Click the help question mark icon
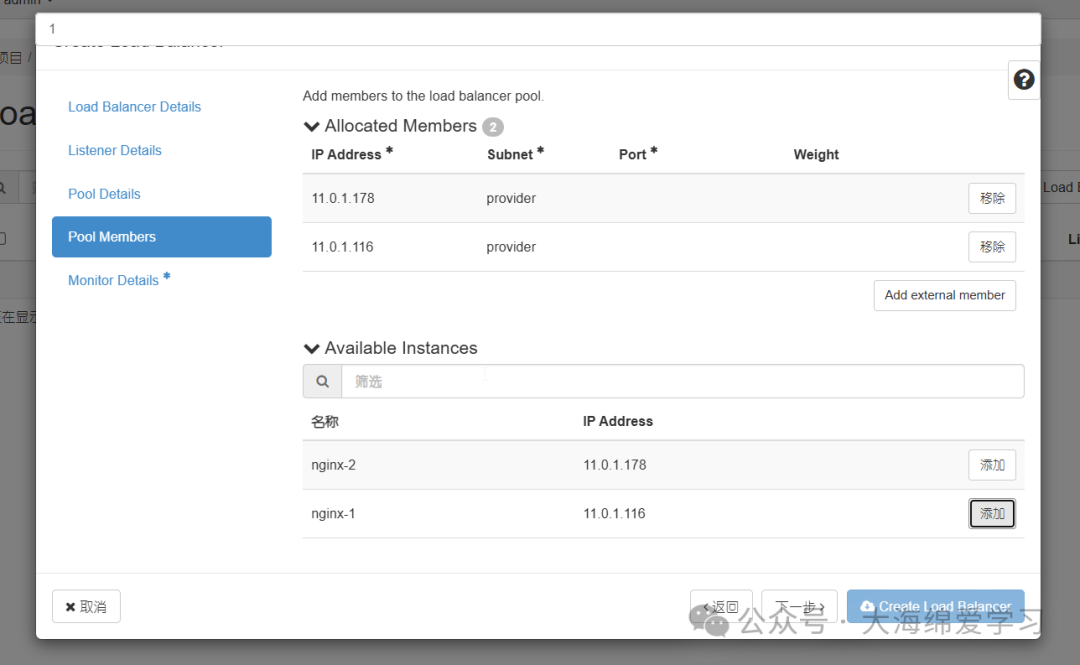 tap(1023, 80)
